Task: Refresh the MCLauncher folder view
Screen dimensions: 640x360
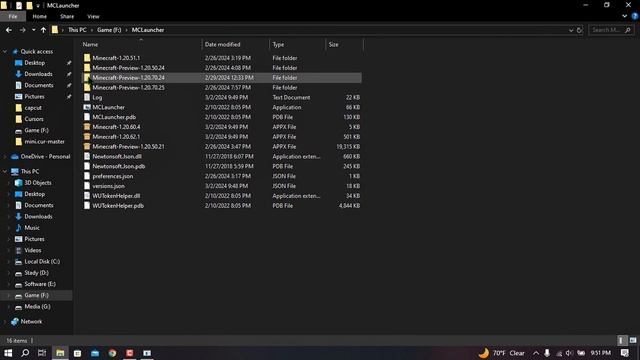Action: [x=579, y=30]
